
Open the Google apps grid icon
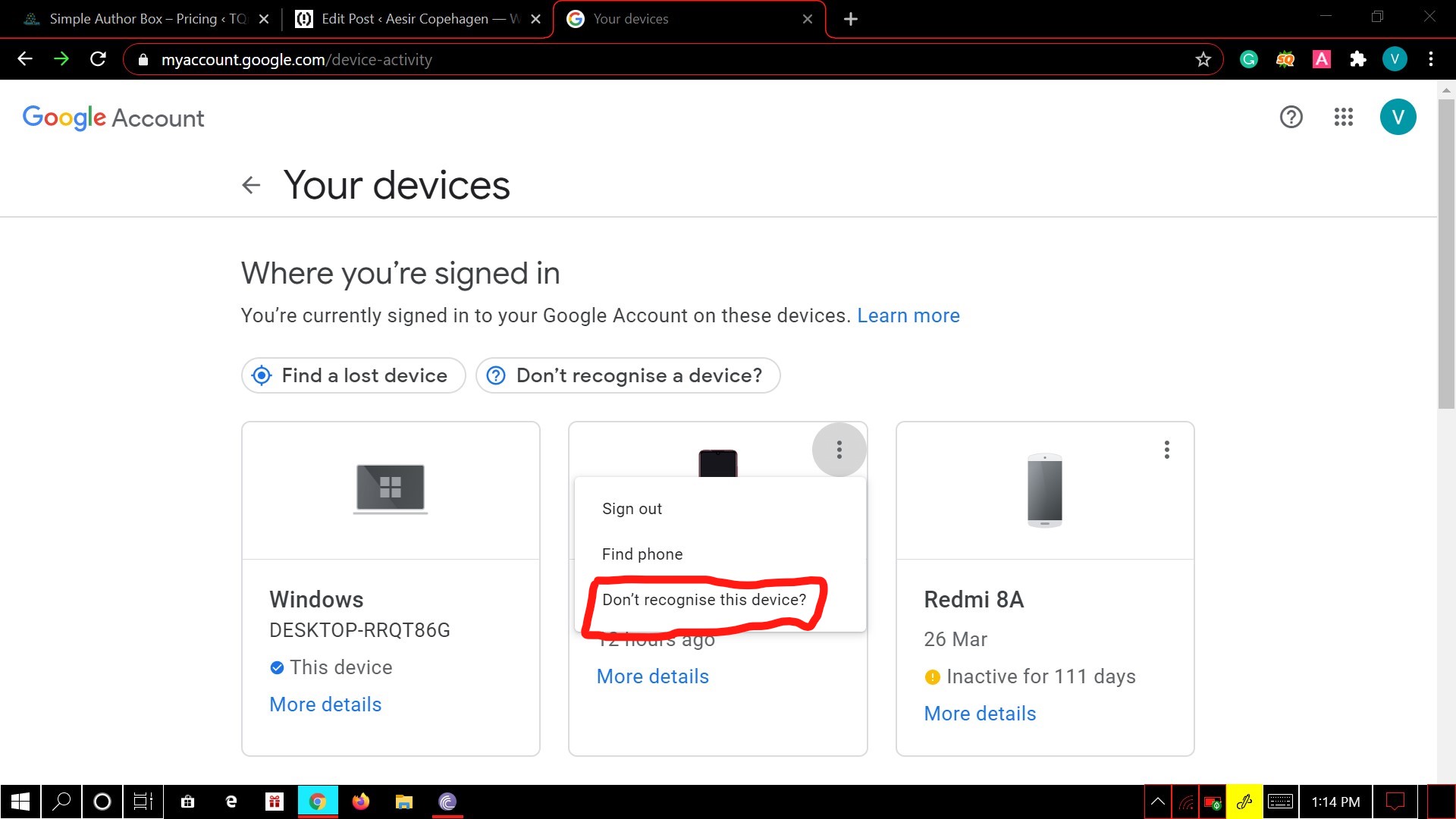[x=1342, y=117]
